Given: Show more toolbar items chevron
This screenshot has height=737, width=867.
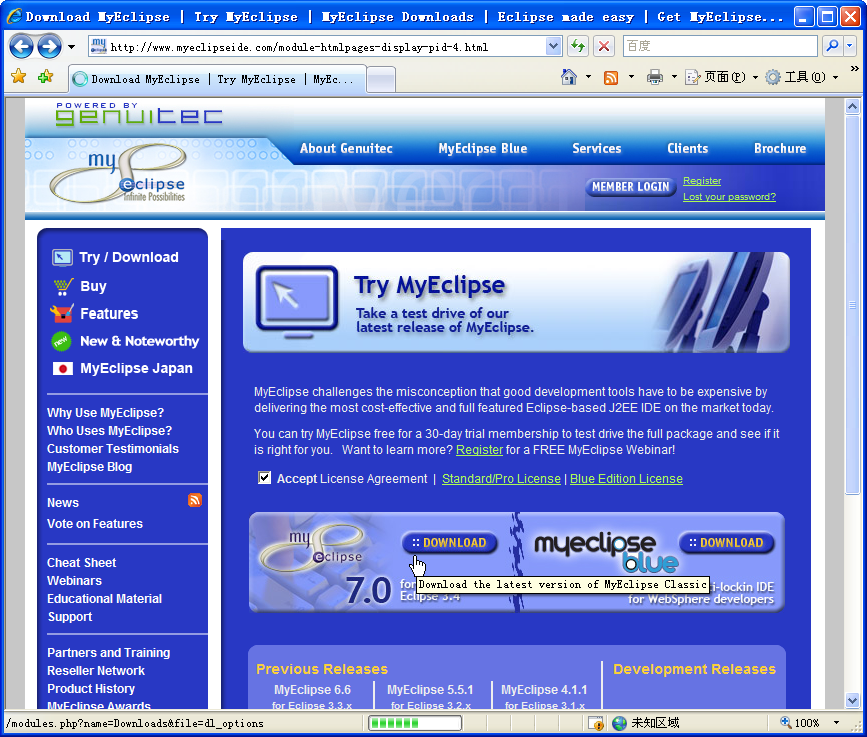Looking at the screenshot, I should pos(854,69).
